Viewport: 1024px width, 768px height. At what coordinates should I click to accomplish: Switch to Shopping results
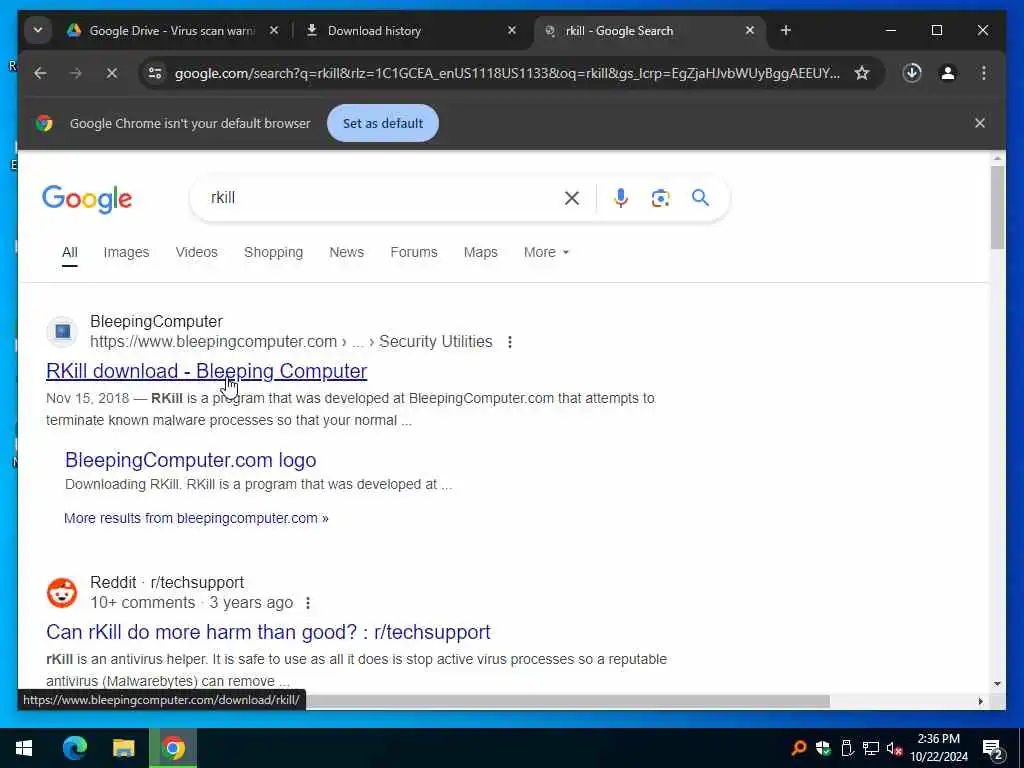(x=274, y=252)
